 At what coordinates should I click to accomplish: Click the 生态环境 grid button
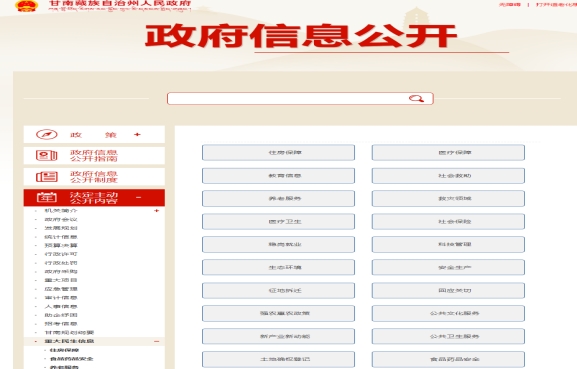pyautogui.click(x=278, y=267)
